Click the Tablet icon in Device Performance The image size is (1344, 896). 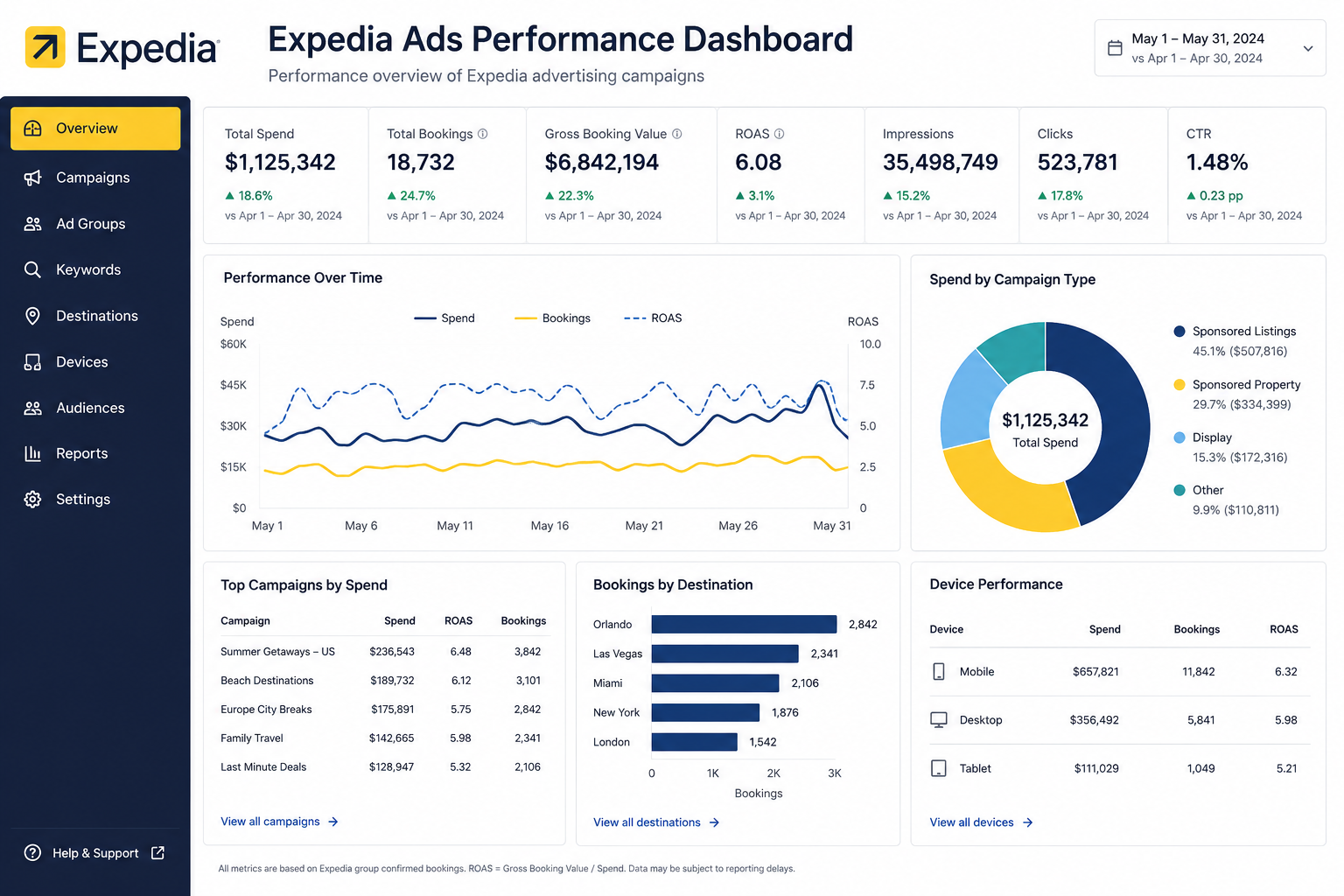click(x=939, y=768)
